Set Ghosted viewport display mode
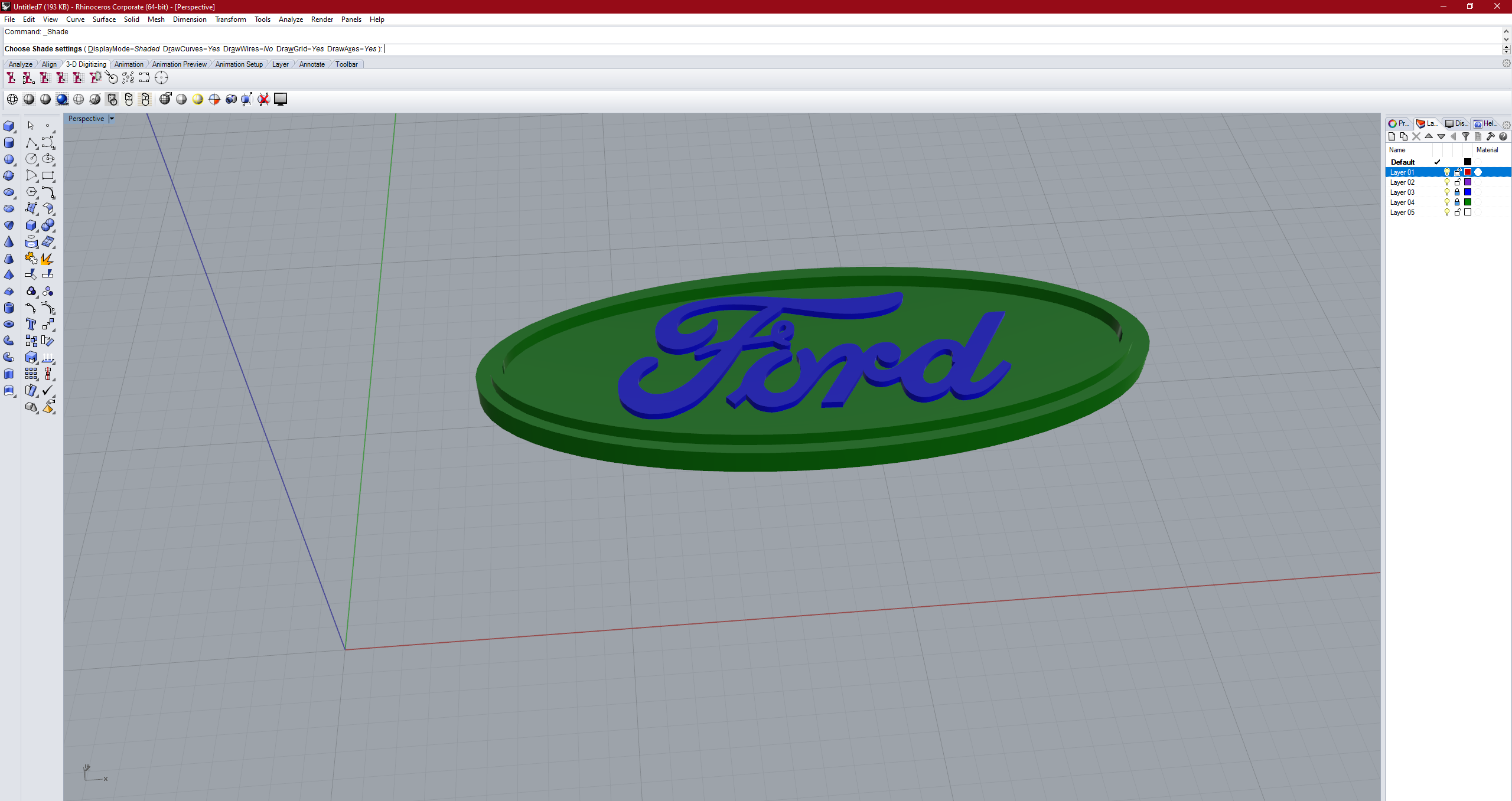 tap(79, 99)
